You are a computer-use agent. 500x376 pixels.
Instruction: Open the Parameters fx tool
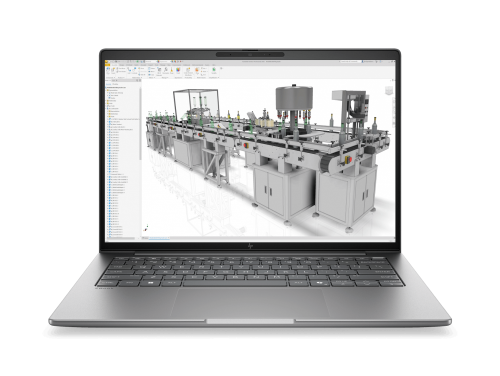(x=166, y=70)
